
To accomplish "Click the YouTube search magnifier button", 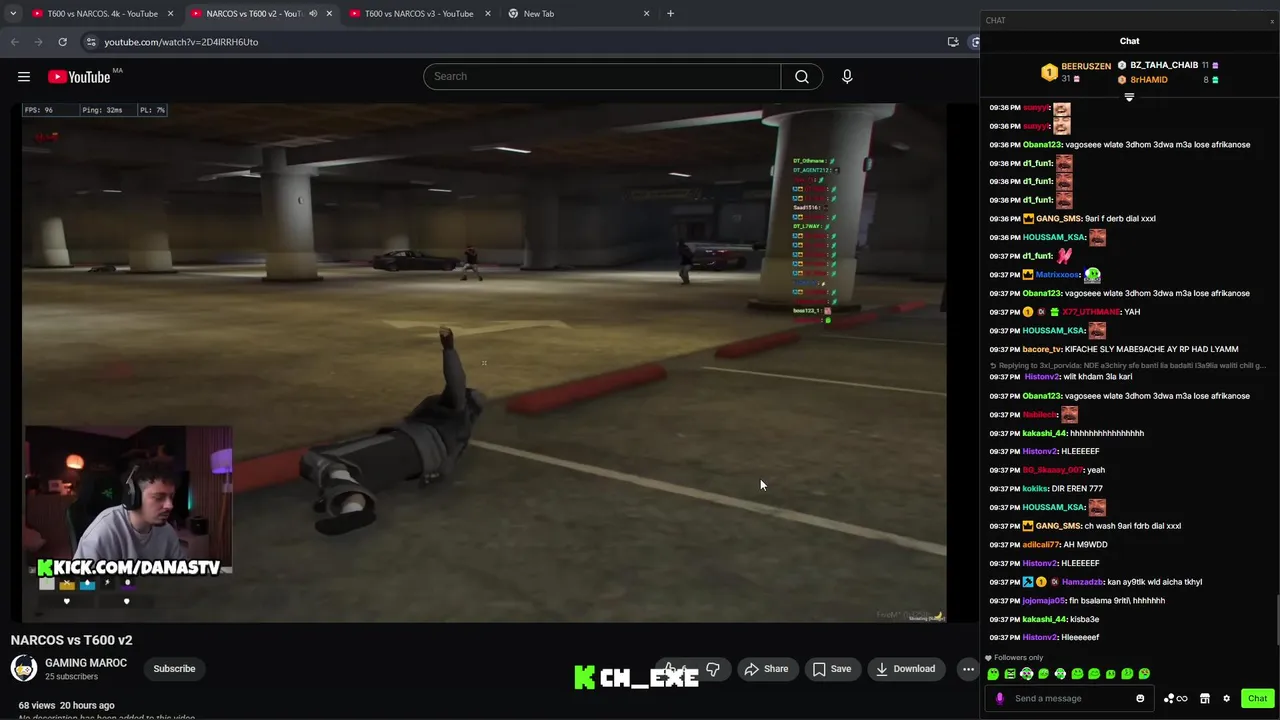I will (x=802, y=77).
